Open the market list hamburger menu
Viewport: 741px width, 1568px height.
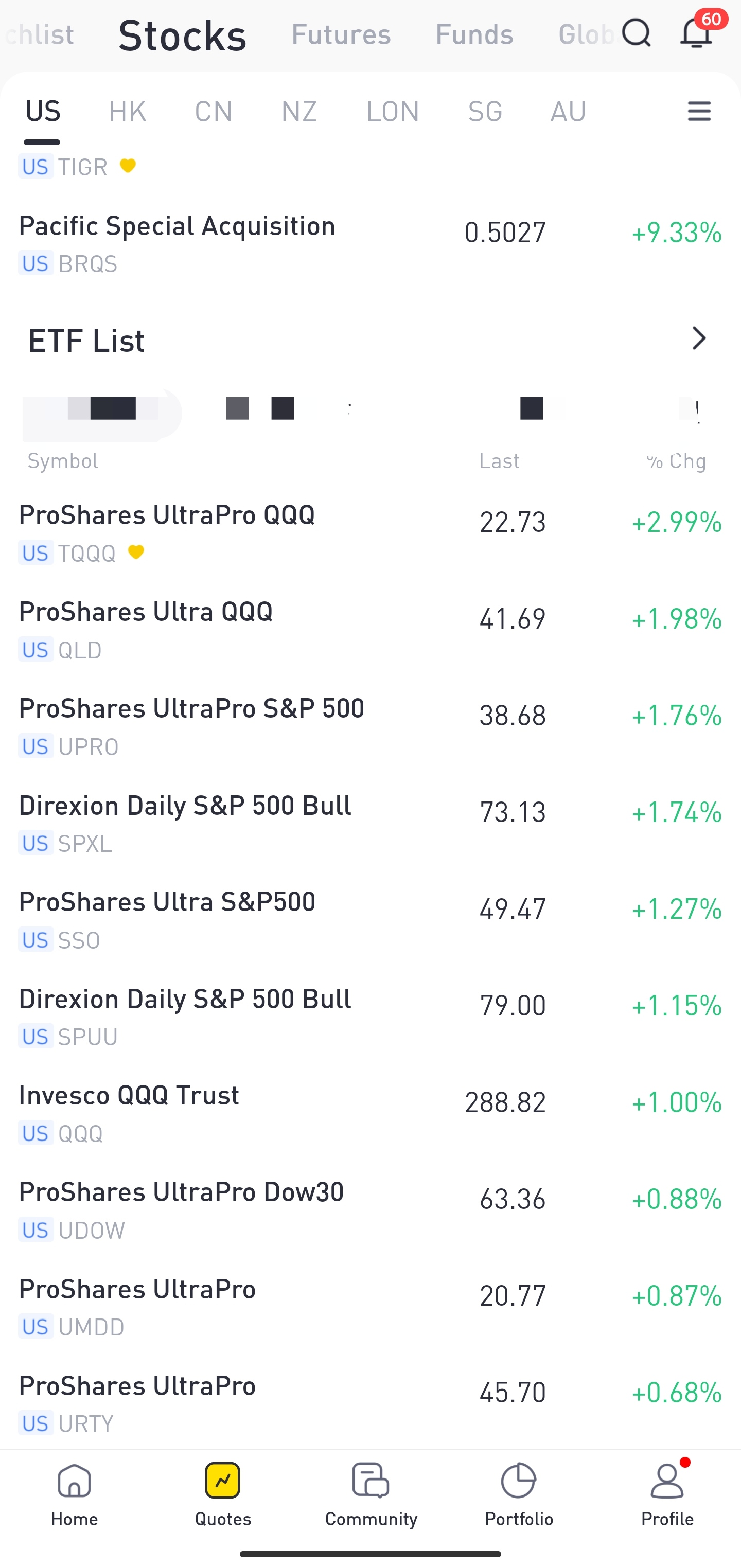699,112
